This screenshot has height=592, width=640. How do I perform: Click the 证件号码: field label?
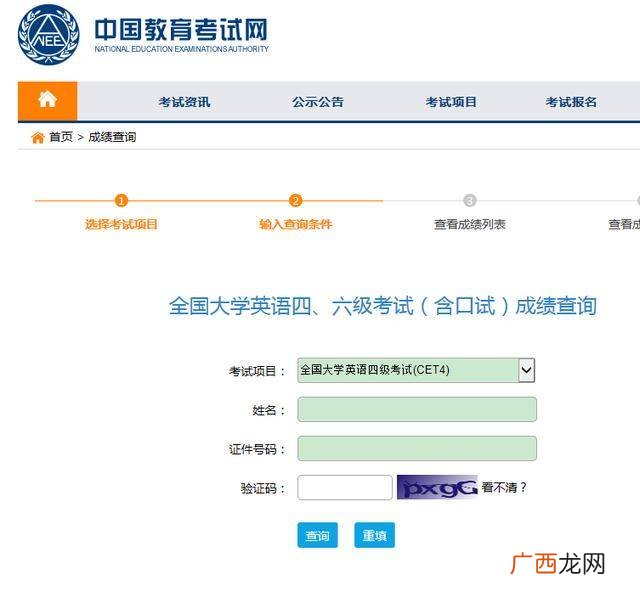[257, 450]
